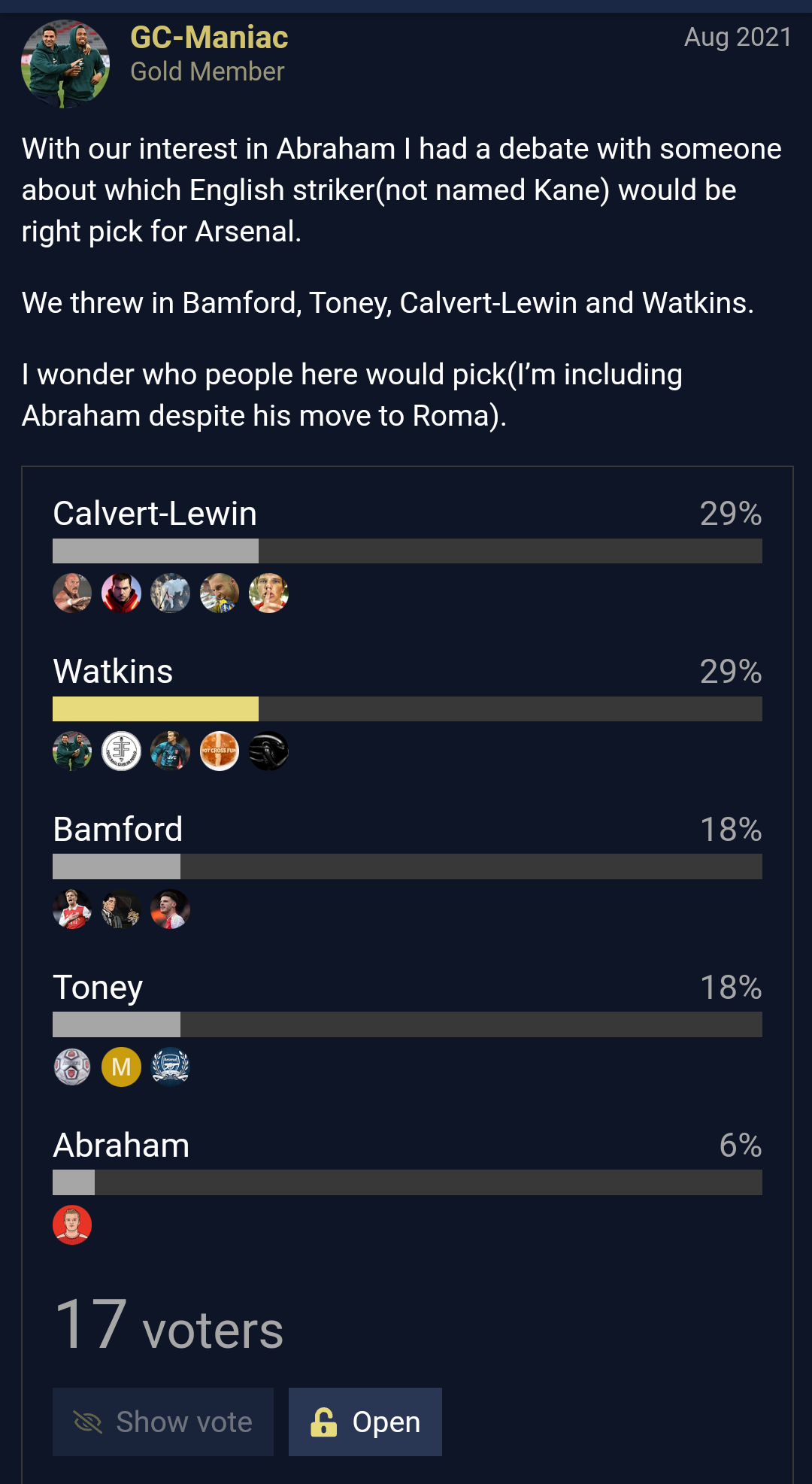Screen dimensions: 812x1484
Task: Click the Aug 2021 post date
Action: (x=738, y=37)
